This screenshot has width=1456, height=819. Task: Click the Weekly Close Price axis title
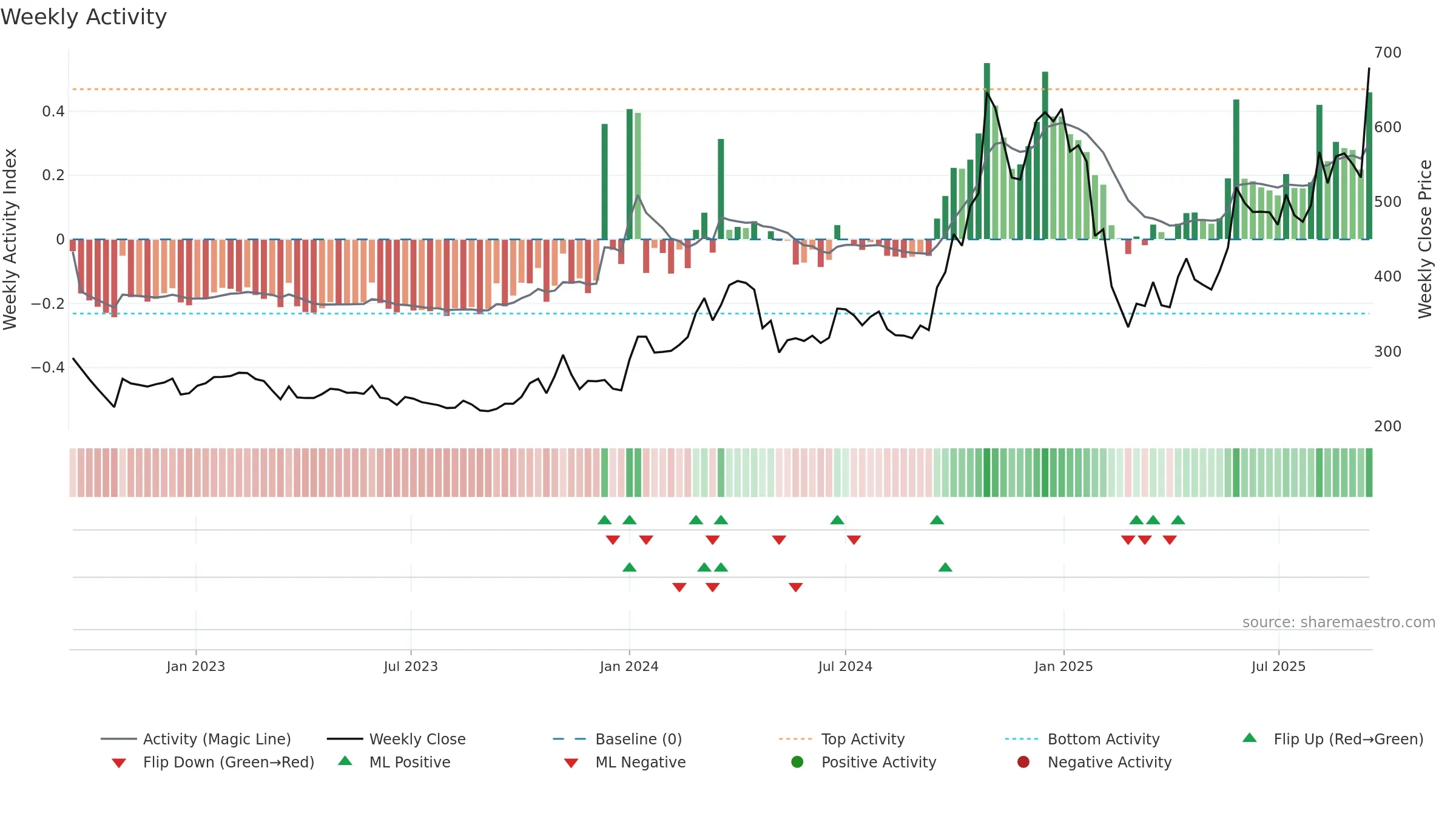point(1425,239)
